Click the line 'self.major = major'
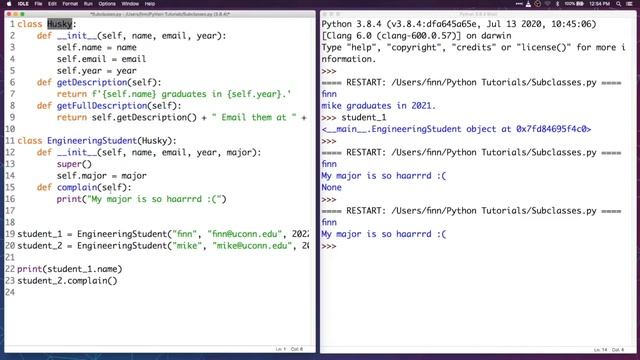Image resolution: width=640 pixels, height=360 pixels. click(x=102, y=176)
